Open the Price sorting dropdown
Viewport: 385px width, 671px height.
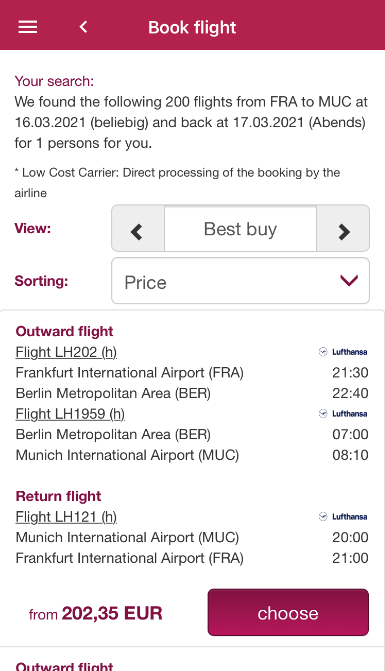coord(240,281)
